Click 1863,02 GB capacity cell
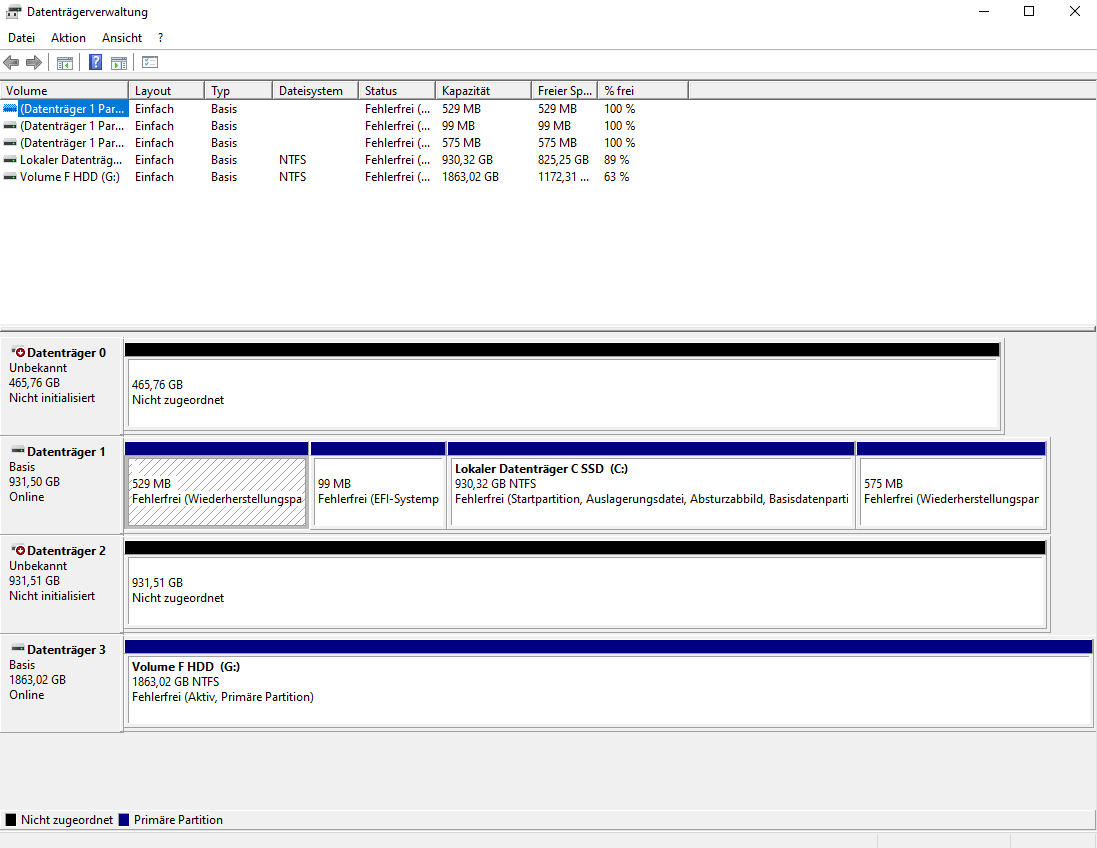 (470, 177)
